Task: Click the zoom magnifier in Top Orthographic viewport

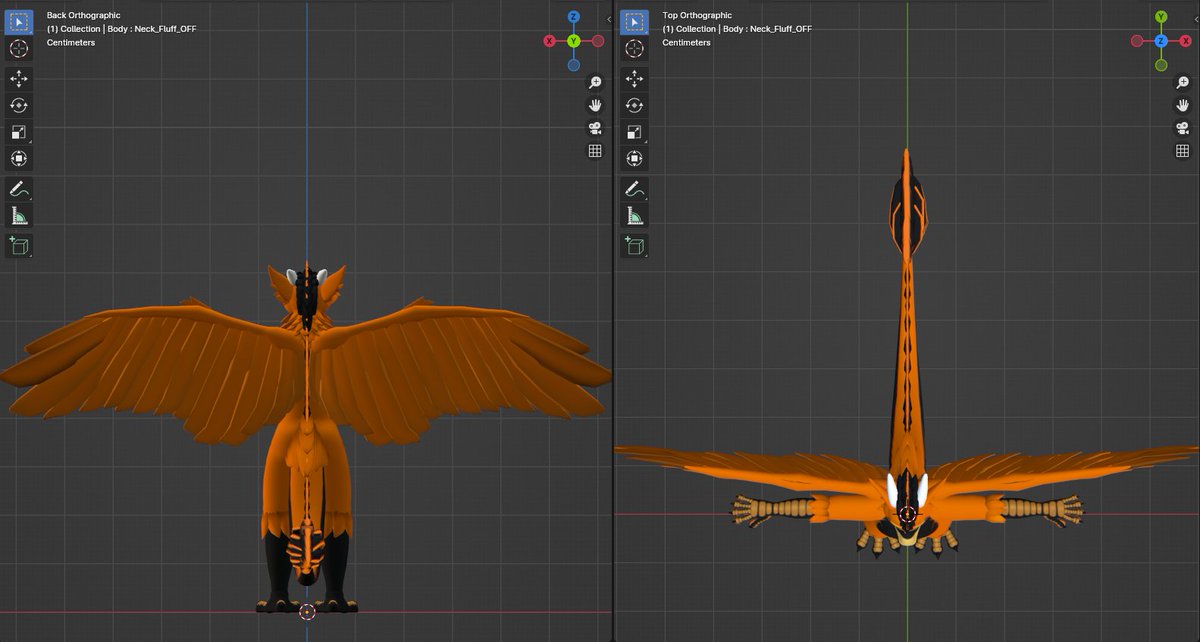Action: (1182, 83)
